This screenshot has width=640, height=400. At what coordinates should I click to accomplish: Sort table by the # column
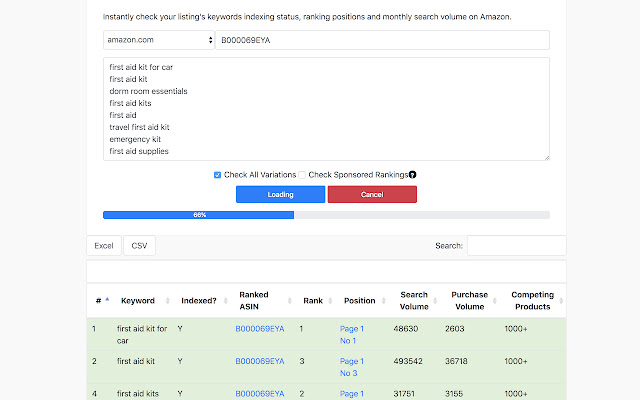tap(99, 300)
